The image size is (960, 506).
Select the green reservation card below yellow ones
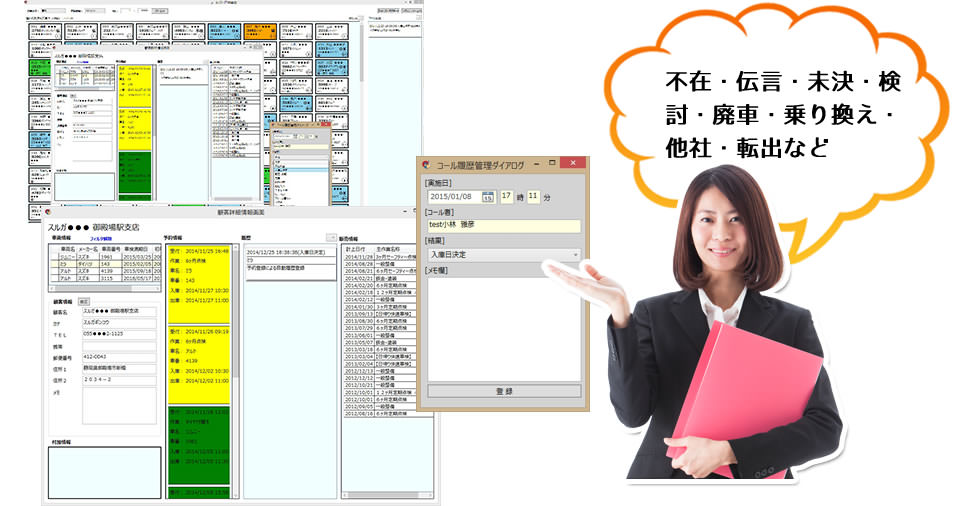point(198,445)
